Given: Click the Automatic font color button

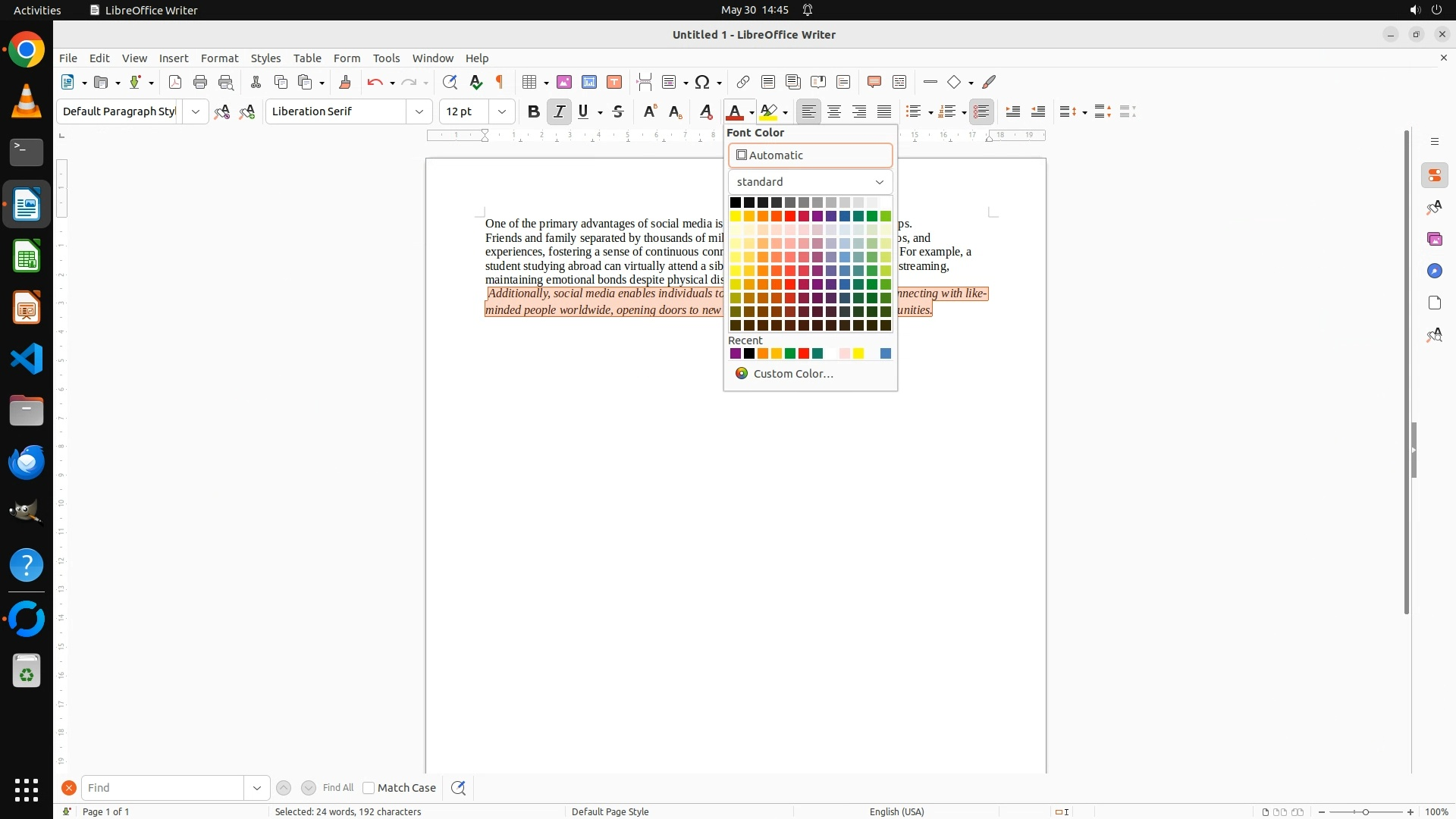Looking at the screenshot, I should tap(810, 155).
